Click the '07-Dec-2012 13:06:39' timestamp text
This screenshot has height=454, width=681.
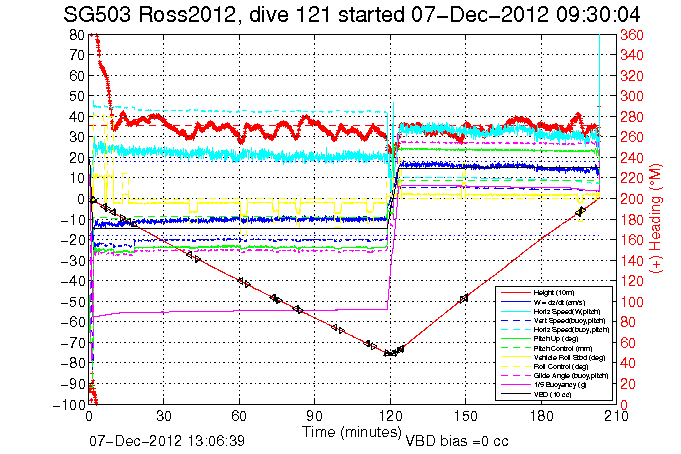[167, 441]
